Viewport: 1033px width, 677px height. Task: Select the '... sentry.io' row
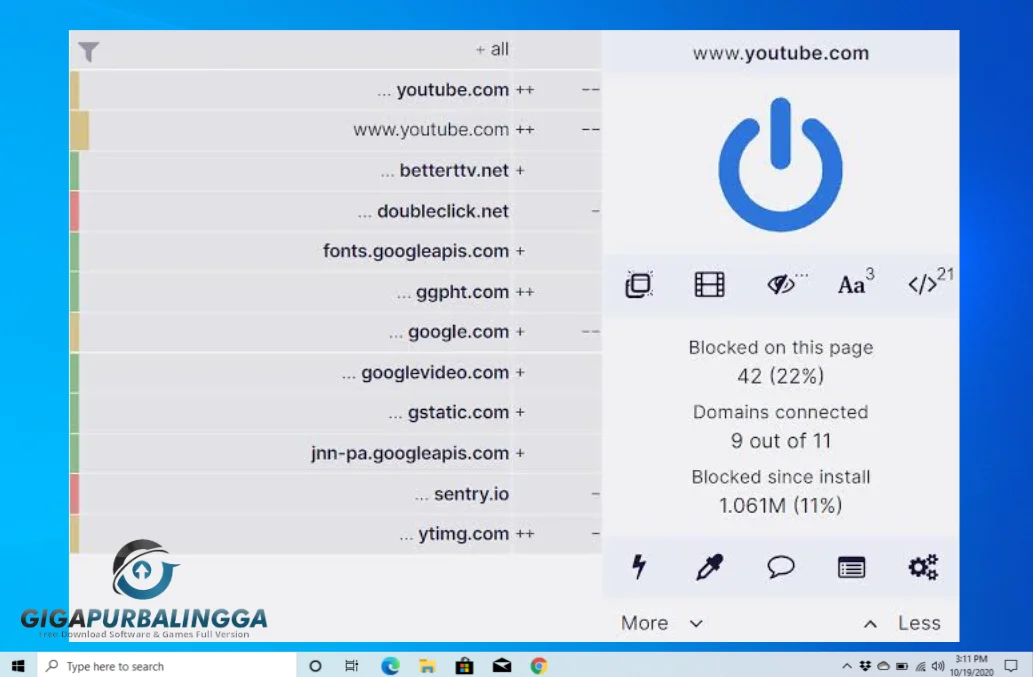[336, 494]
